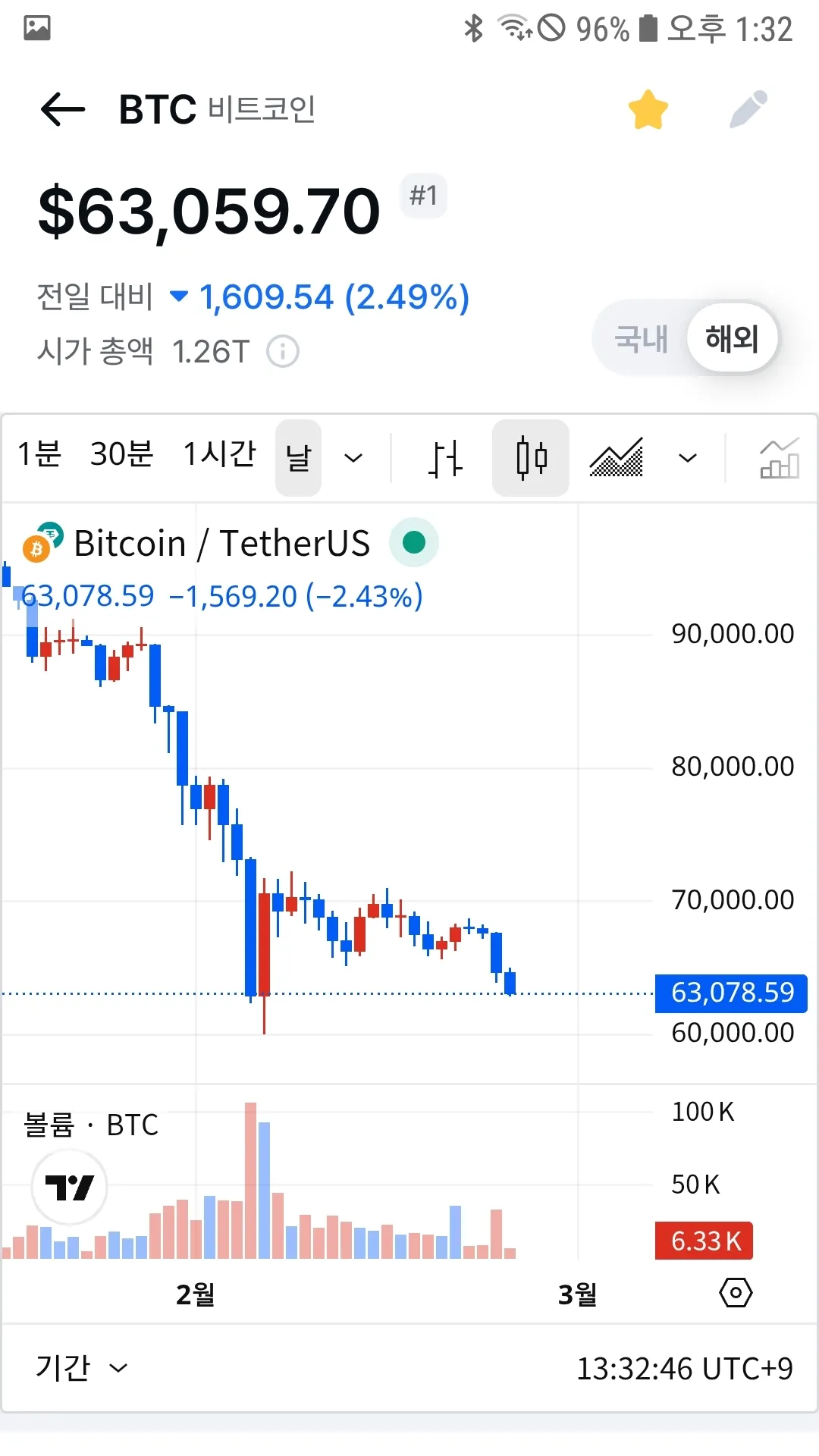Select 30분 timeframe
The height and width of the screenshot is (1456, 819).
121,455
